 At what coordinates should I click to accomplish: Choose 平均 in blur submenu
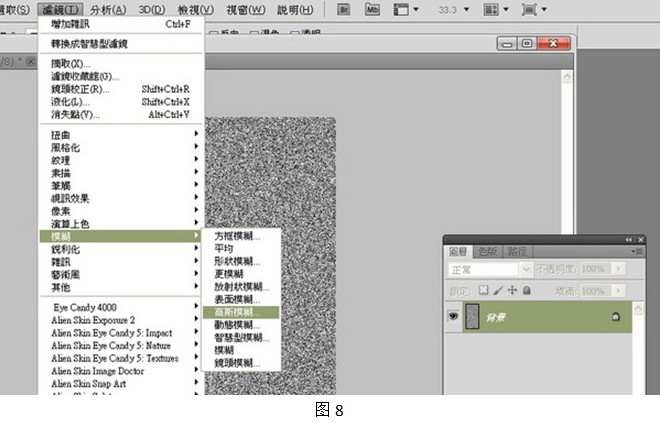241,249
